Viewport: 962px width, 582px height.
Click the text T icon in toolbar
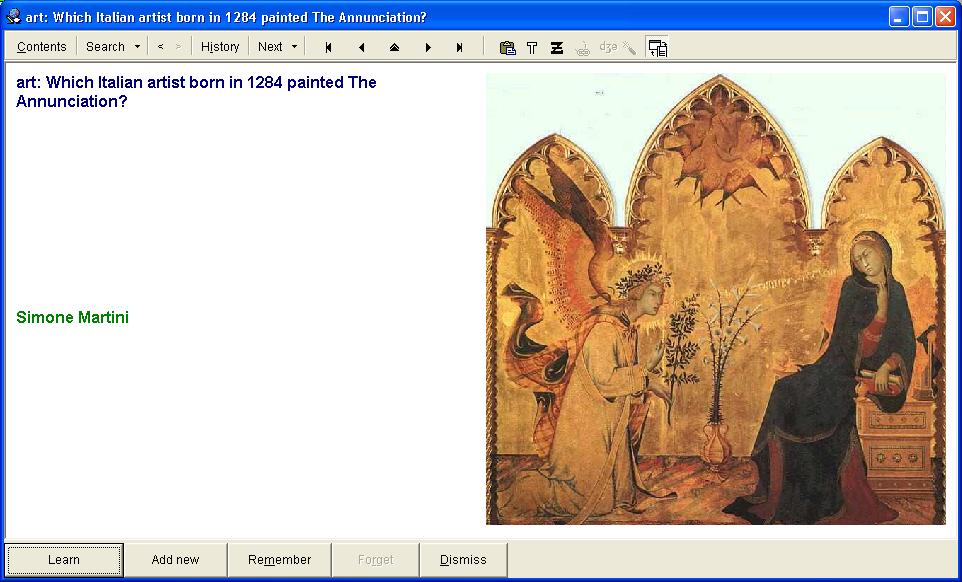[532, 47]
